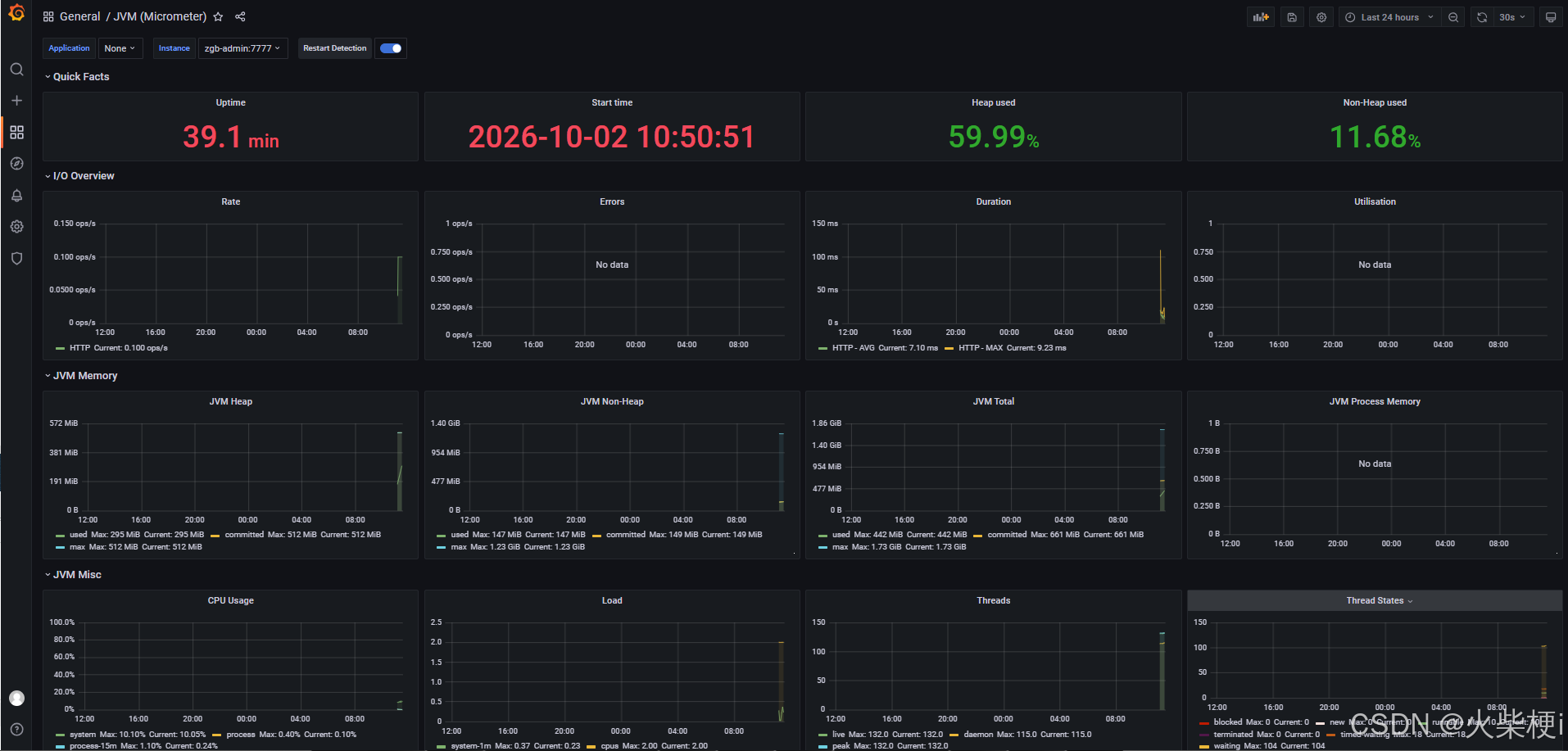This screenshot has height=751, width=1568.
Task: Open the Application None dropdown
Action: (120, 48)
